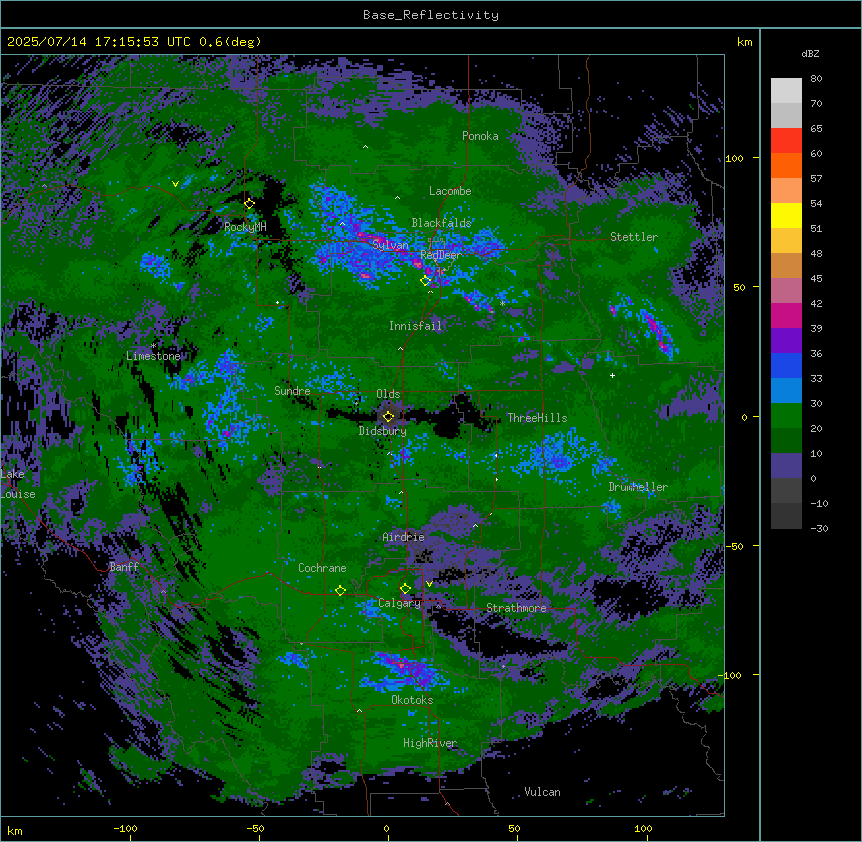Pick the purple 36-39 dBZ legend swatch
The image size is (862, 842).
(786, 341)
